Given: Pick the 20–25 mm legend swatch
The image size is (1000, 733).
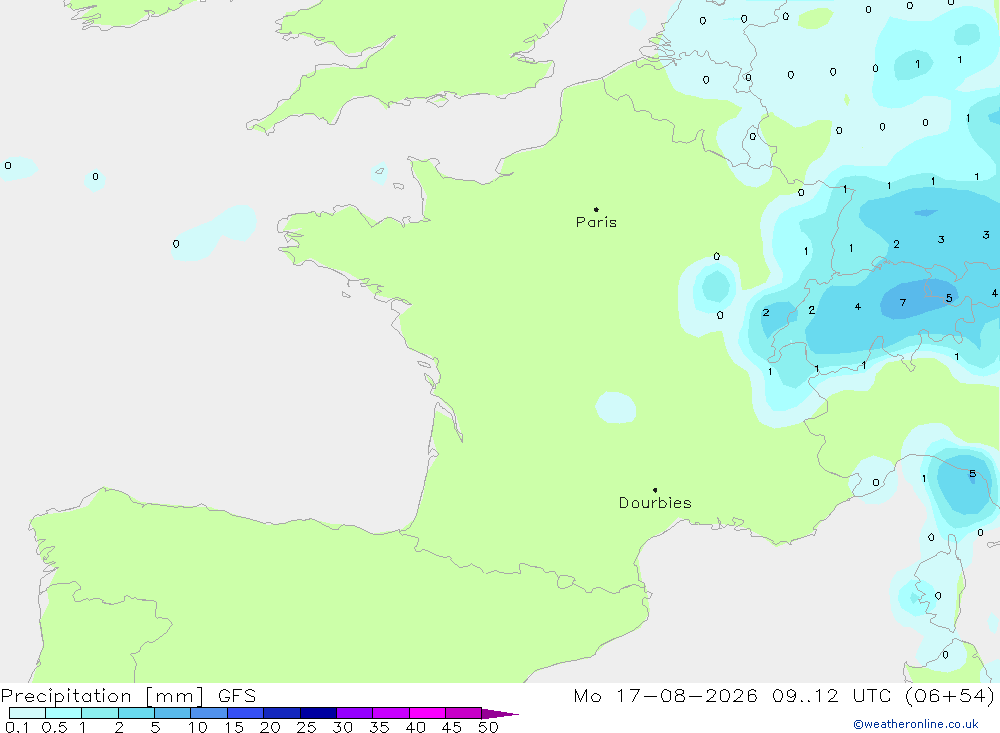Looking at the screenshot, I should point(282,713).
